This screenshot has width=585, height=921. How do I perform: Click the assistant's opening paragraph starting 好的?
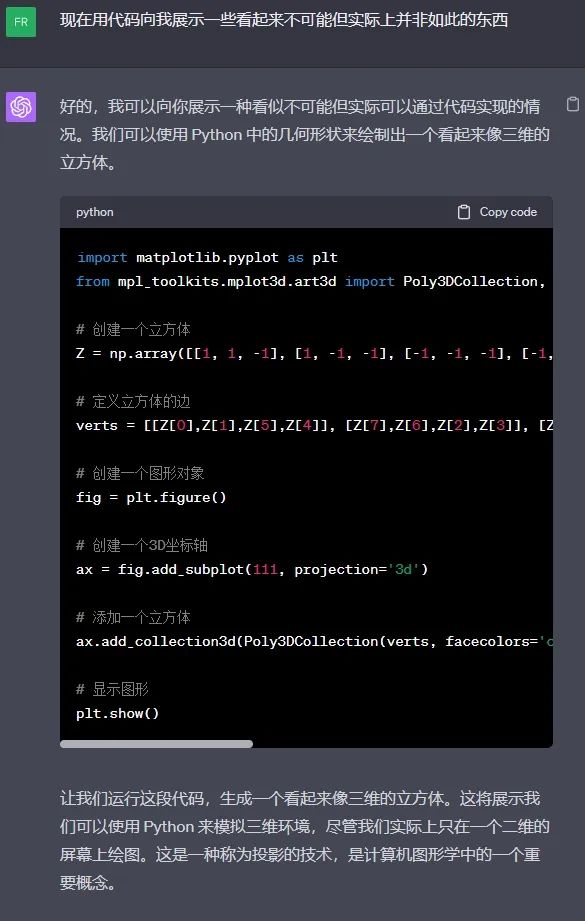click(304, 135)
